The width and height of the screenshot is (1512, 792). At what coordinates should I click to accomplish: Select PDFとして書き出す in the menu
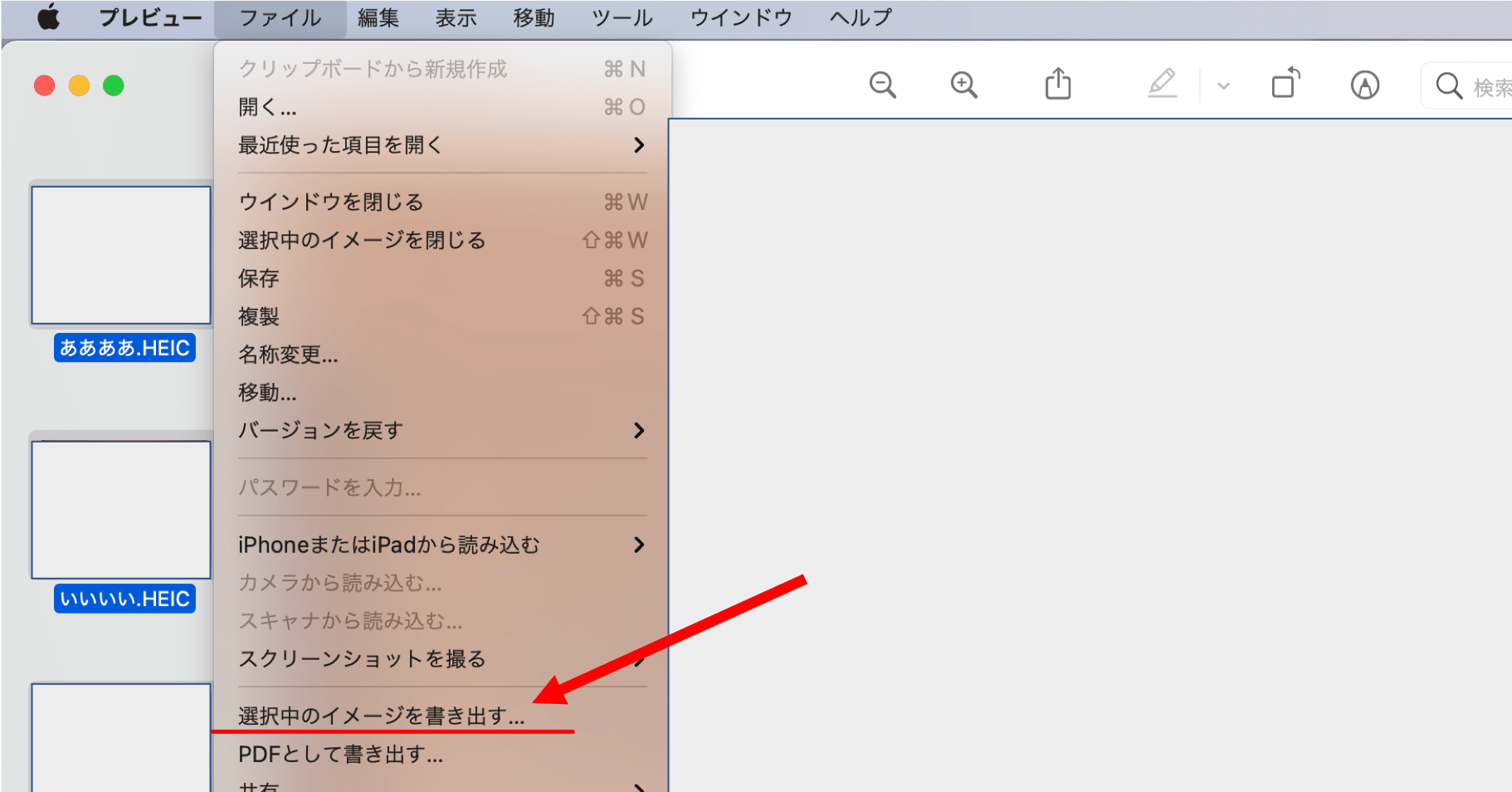(339, 755)
